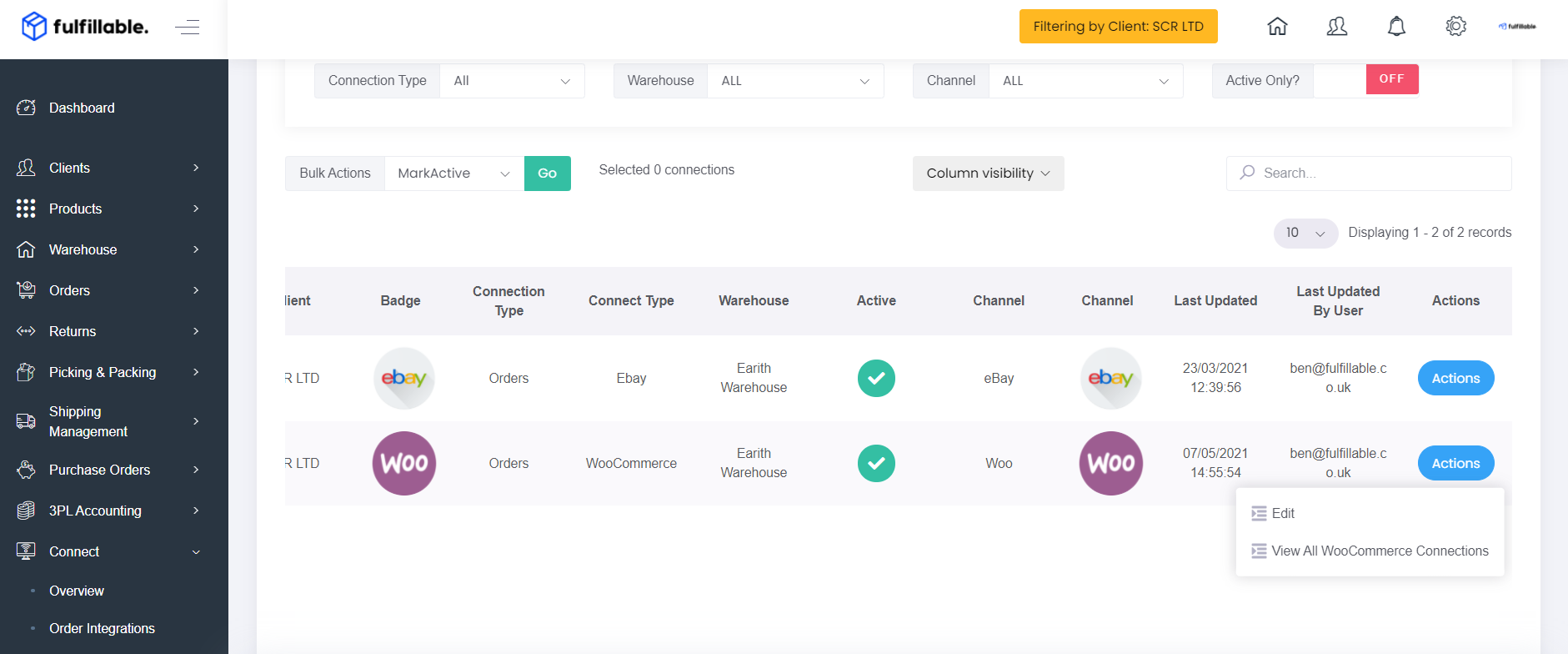Open the settings gear icon
Screen dimensions: 1568x654
(x=1455, y=27)
